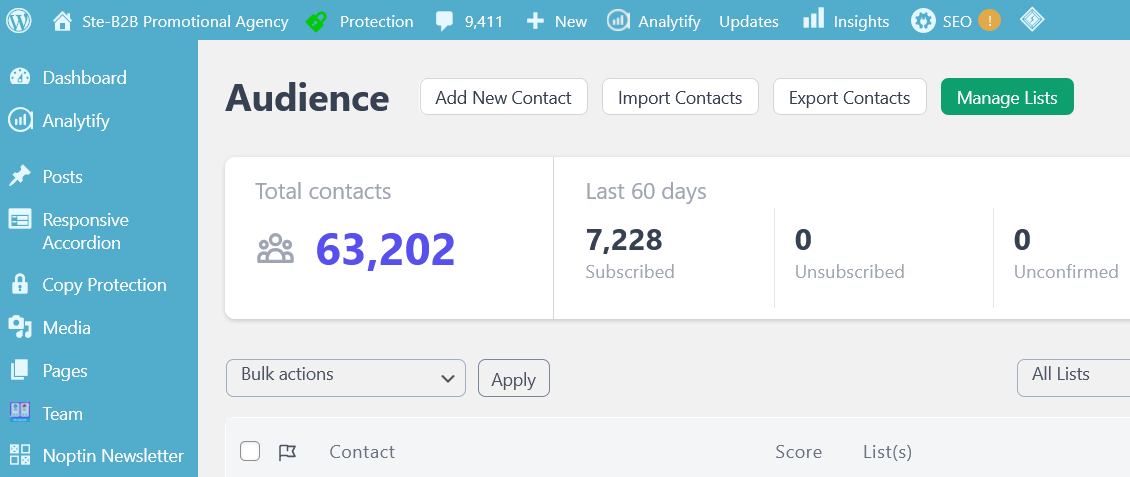Click the Add New Contact button
1130x477 pixels.
click(503, 98)
